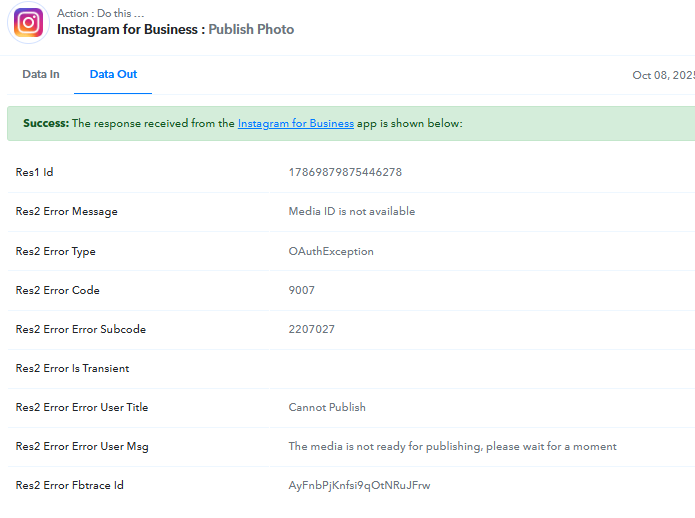Click the 'Res2 Error Fbtrace Id' label
Screen dimensions: 695x518
[70, 485]
